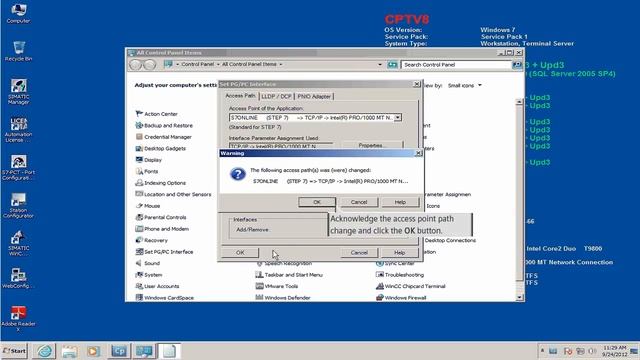The image size is (640, 360).
Task: Click the All Control Panel Items breadcrumb
Action: pos(249,64)
